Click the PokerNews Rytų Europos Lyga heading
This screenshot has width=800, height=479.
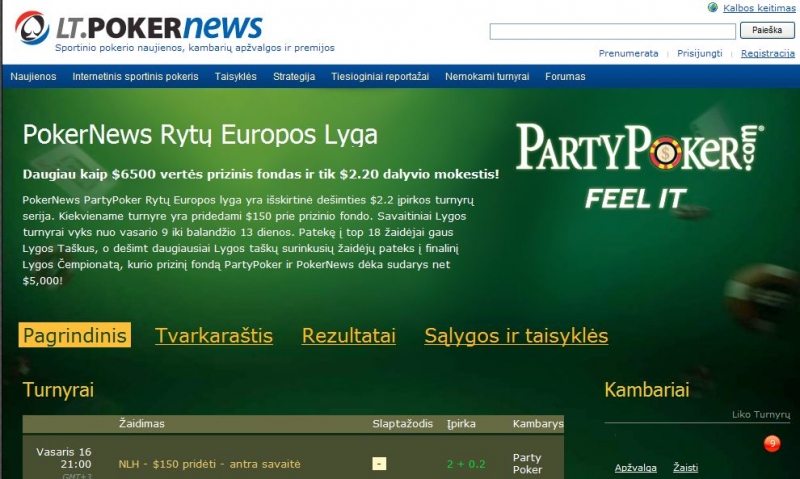pyautogui.click(x=200, y=136)
